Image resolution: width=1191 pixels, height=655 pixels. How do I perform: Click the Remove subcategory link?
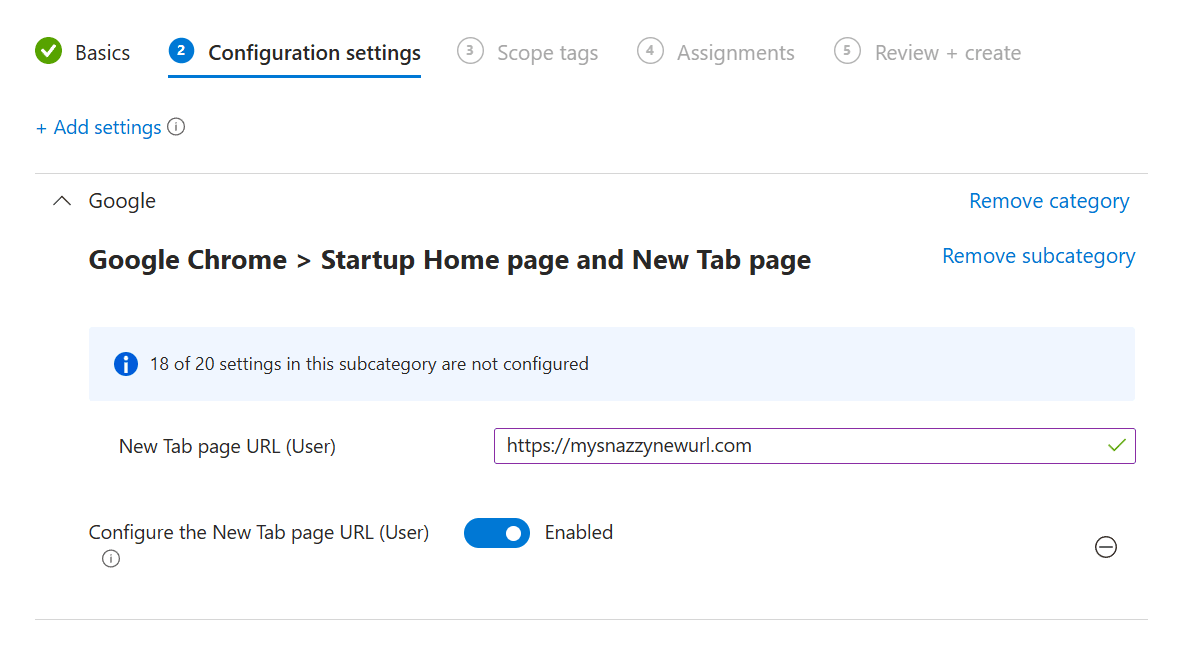point(1038,256)
